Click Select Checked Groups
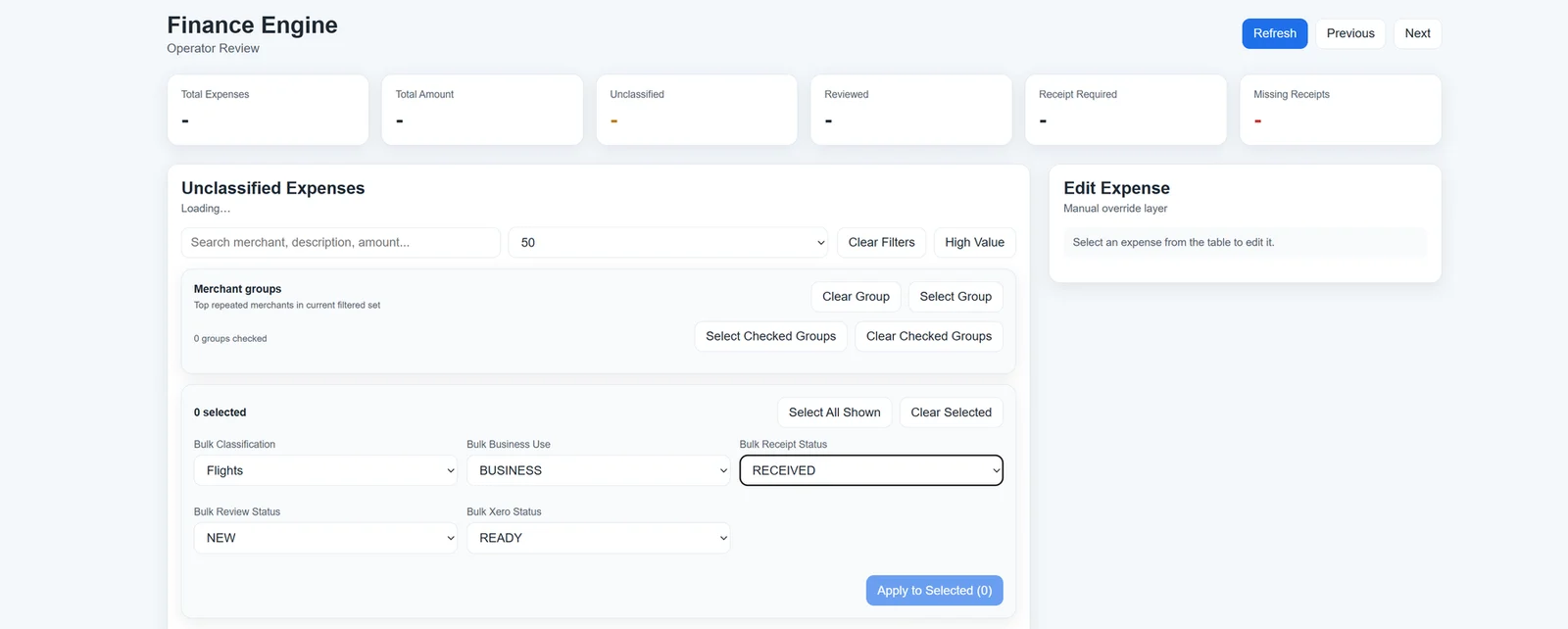 click(770, 336)
